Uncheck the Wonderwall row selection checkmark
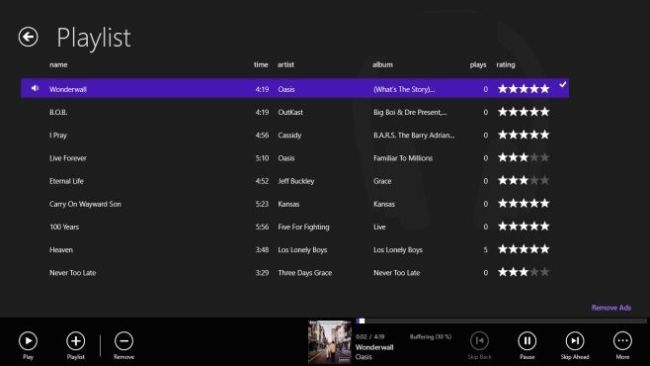The height and width of the screenshot is (366, 650). (x=563, y=85)
